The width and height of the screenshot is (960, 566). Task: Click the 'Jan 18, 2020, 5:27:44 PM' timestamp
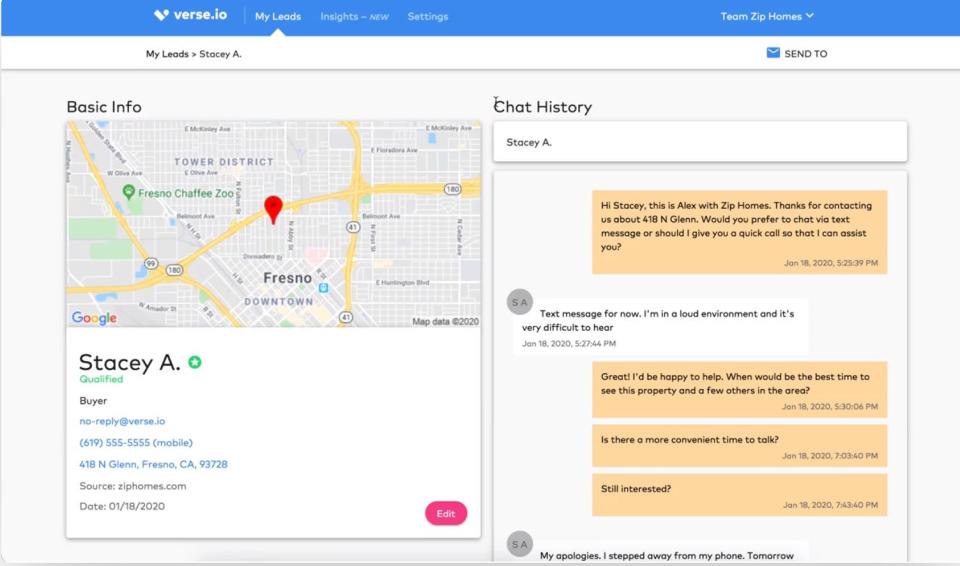tap(569, 344)
